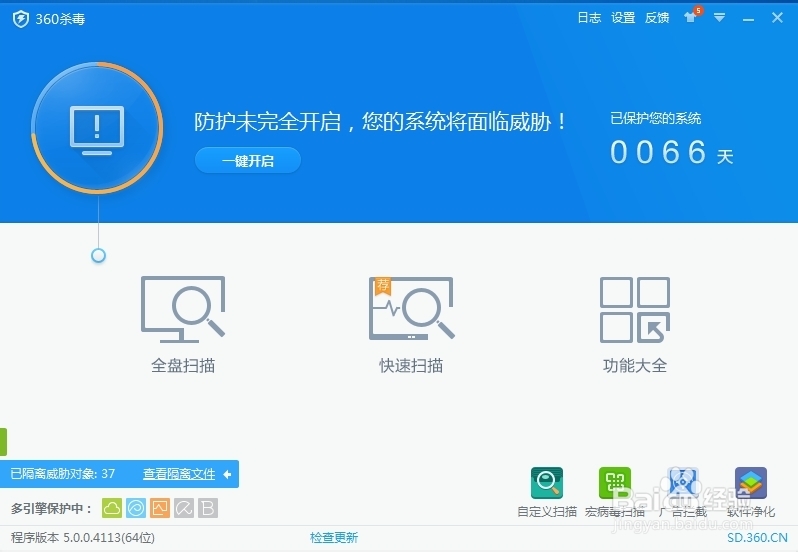This screenshot has height=552, width=798.
Task: Open 自定义扫描 custom scan icon
Action: (x=547, y=483)
